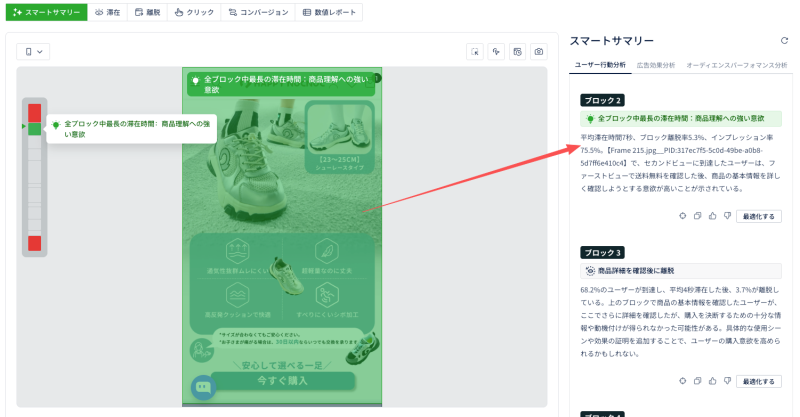Screen dimensions: 800x417
Task: Click the pointer tap icon in preview toolbar
Action: [x=497, y=51]
